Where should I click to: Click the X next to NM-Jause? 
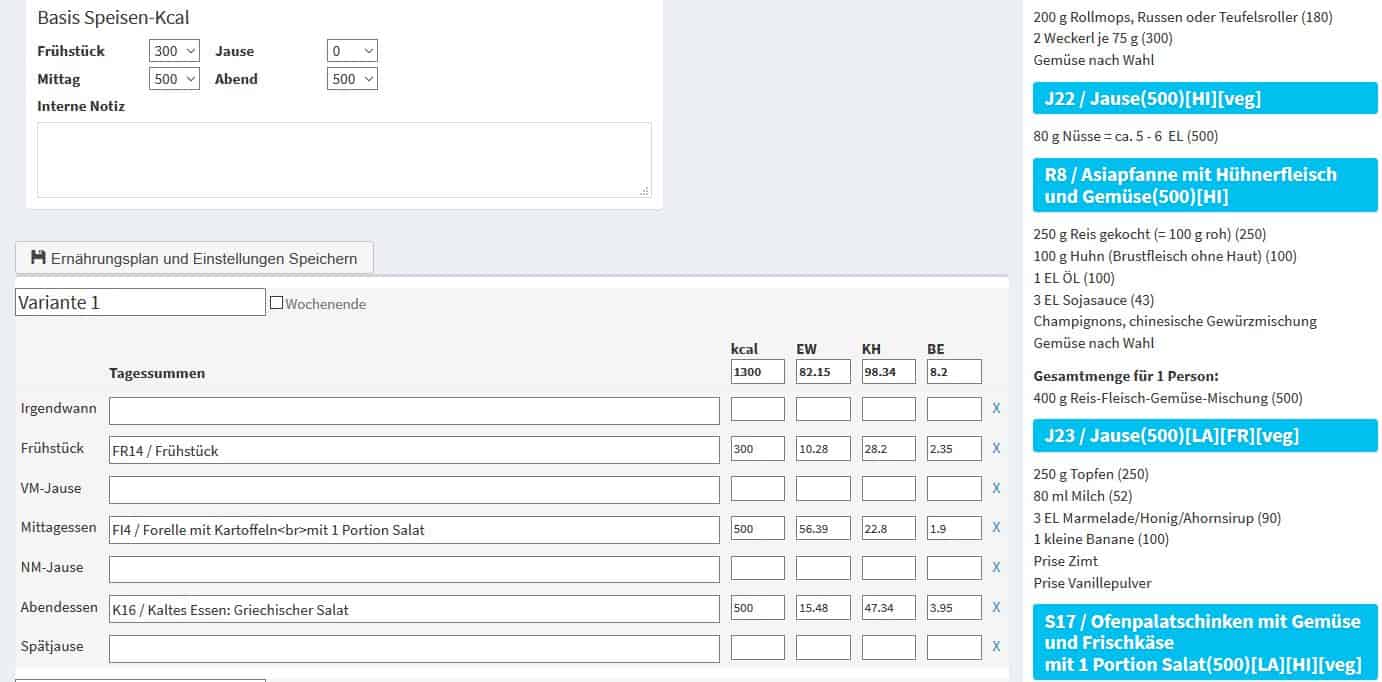[995, 568]
